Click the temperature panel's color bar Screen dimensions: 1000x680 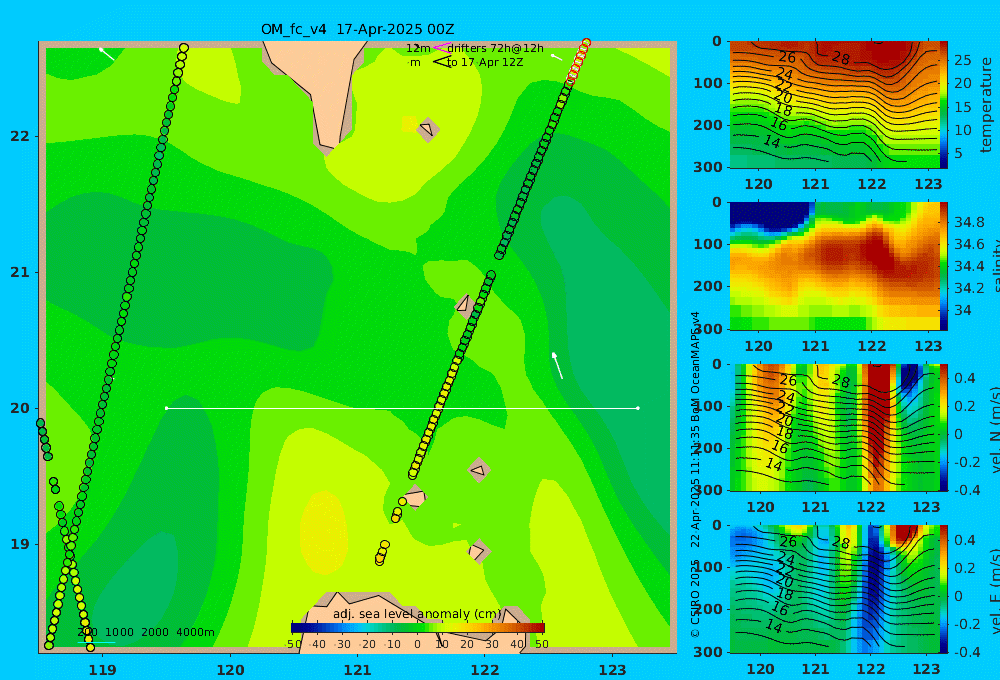(x=943, y=105)
